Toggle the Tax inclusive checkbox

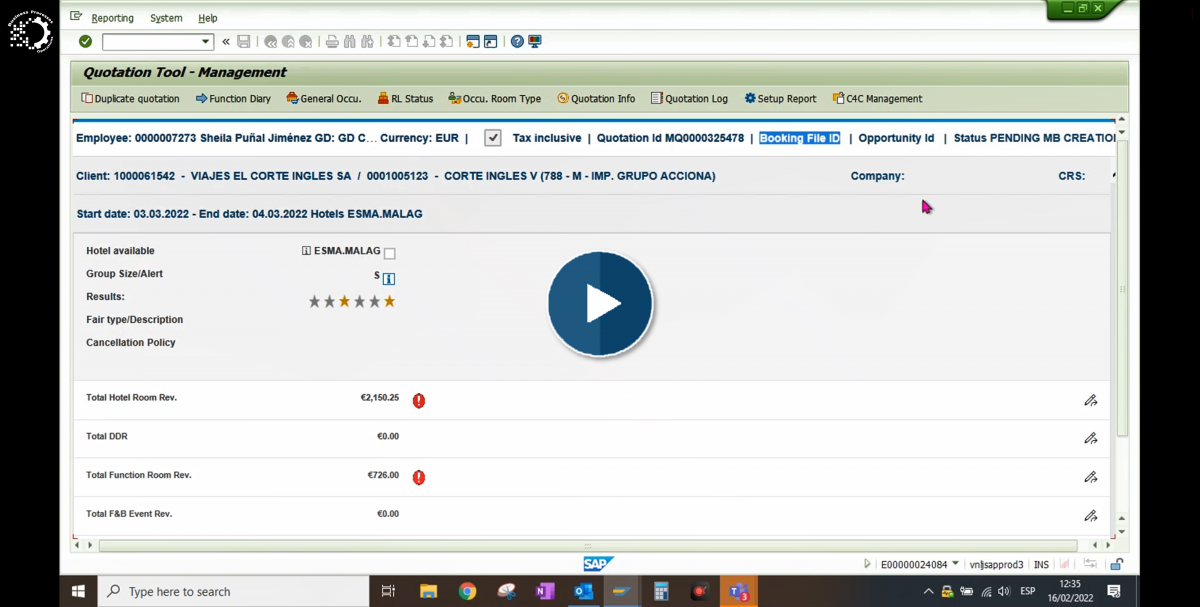pyautogui.click(x=493, y=138)
